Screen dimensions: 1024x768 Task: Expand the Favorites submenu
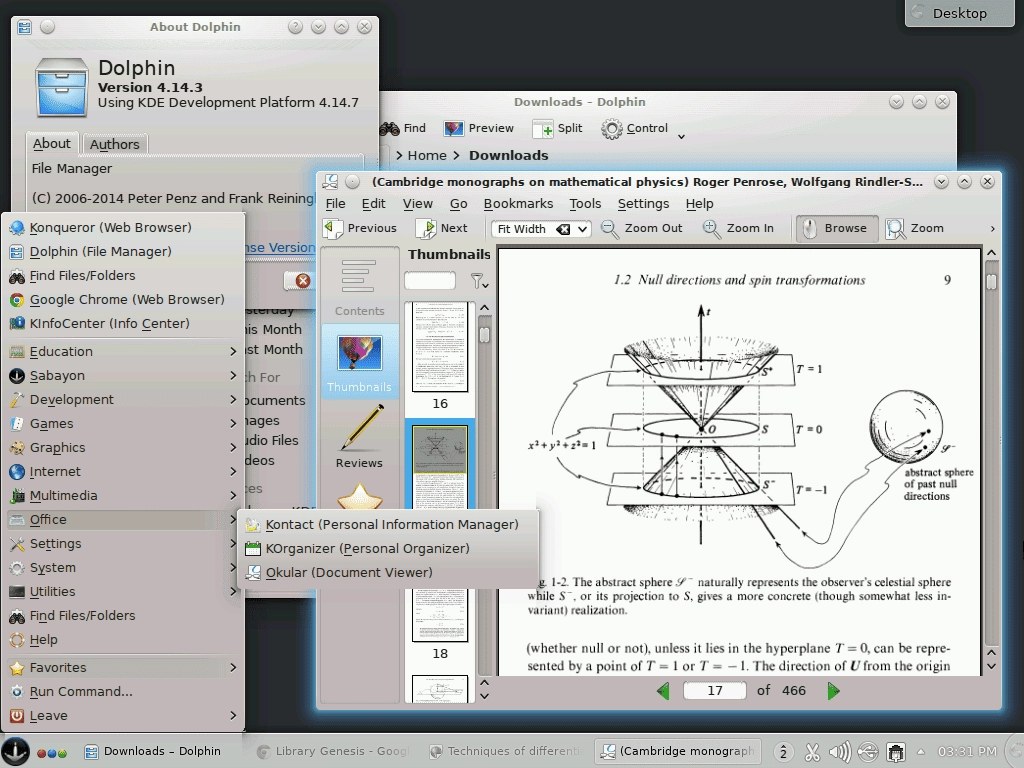pos(123,667)
